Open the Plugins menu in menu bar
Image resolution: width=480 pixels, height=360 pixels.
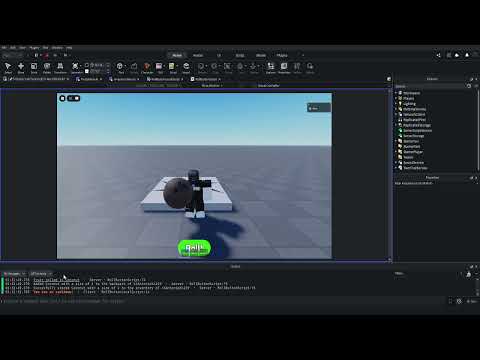(34, 48)
